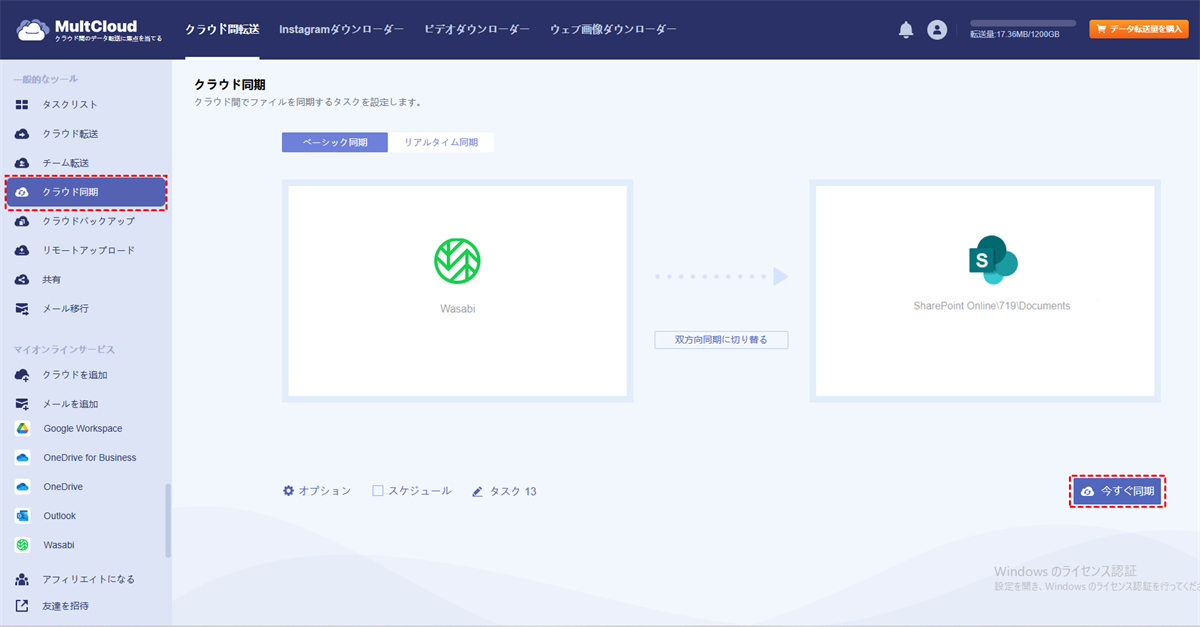Click the large SharePoint destination logo
Image resolution: width=1200 pixels, height=627 pixels.
992,260
